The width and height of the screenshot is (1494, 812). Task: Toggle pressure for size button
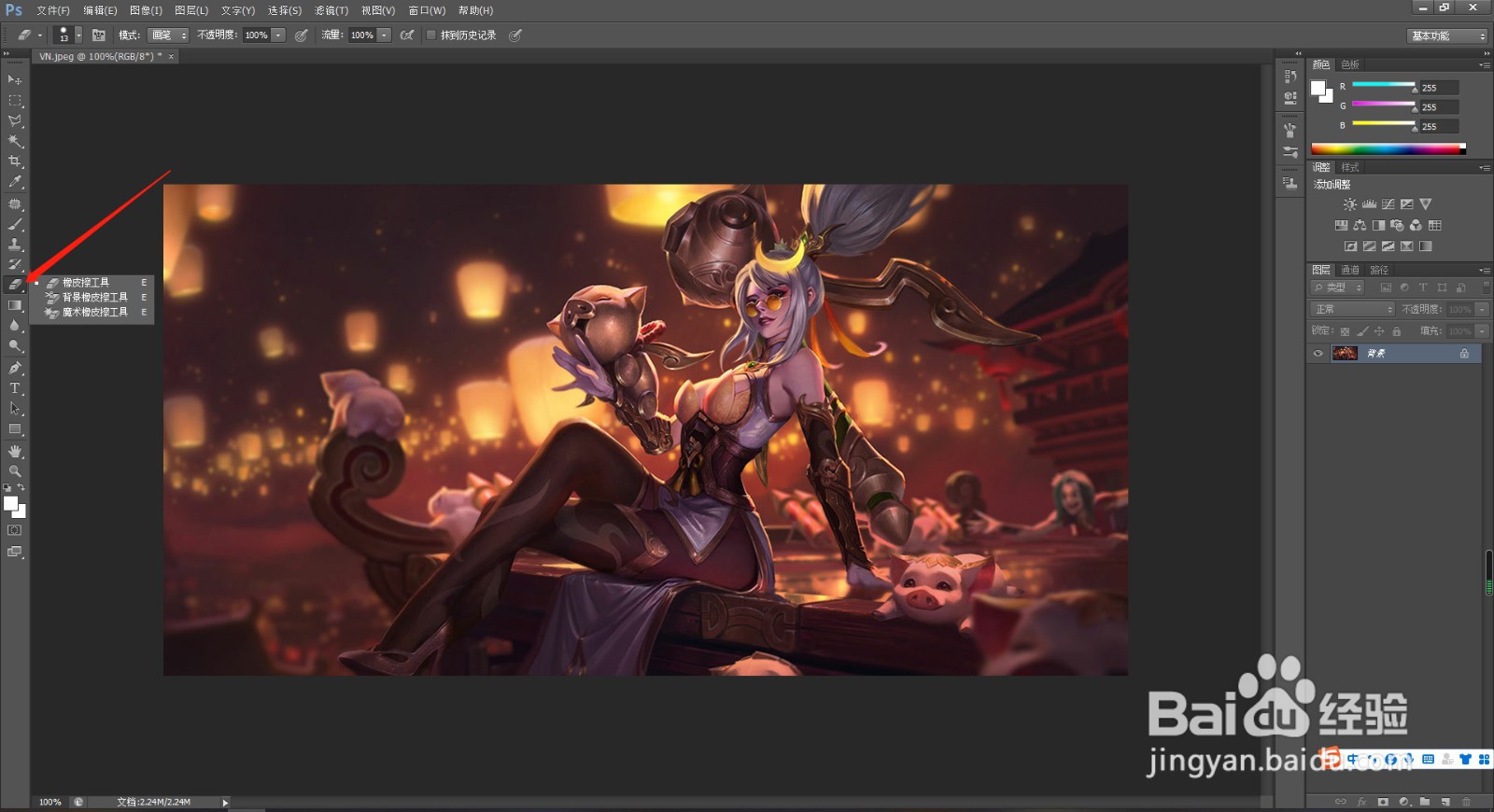(x=515, y=35)
